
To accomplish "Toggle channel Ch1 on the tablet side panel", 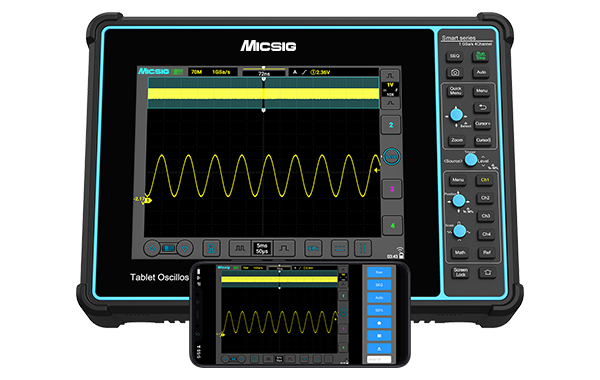I will (484, 180).
